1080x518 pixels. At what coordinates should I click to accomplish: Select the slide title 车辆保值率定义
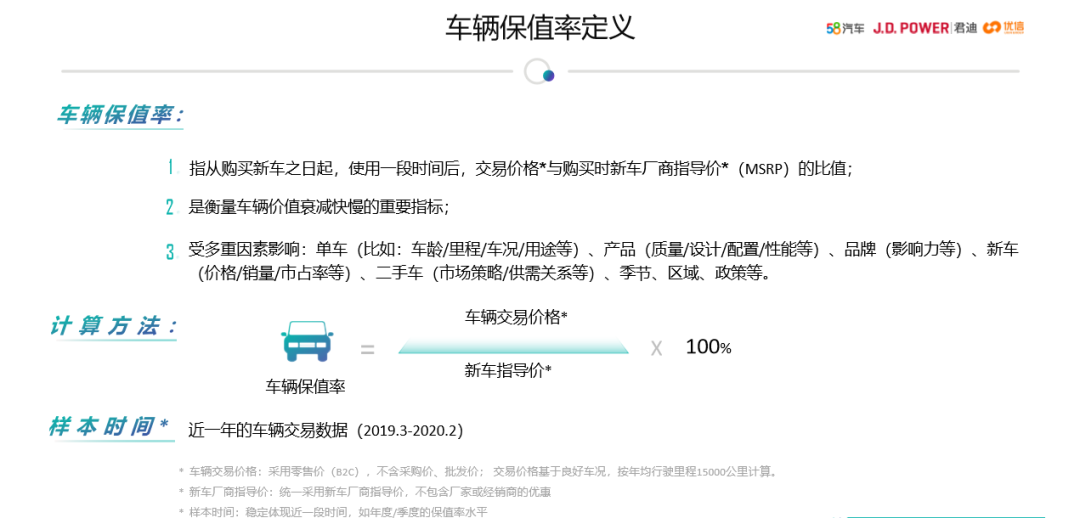[540, 27]
